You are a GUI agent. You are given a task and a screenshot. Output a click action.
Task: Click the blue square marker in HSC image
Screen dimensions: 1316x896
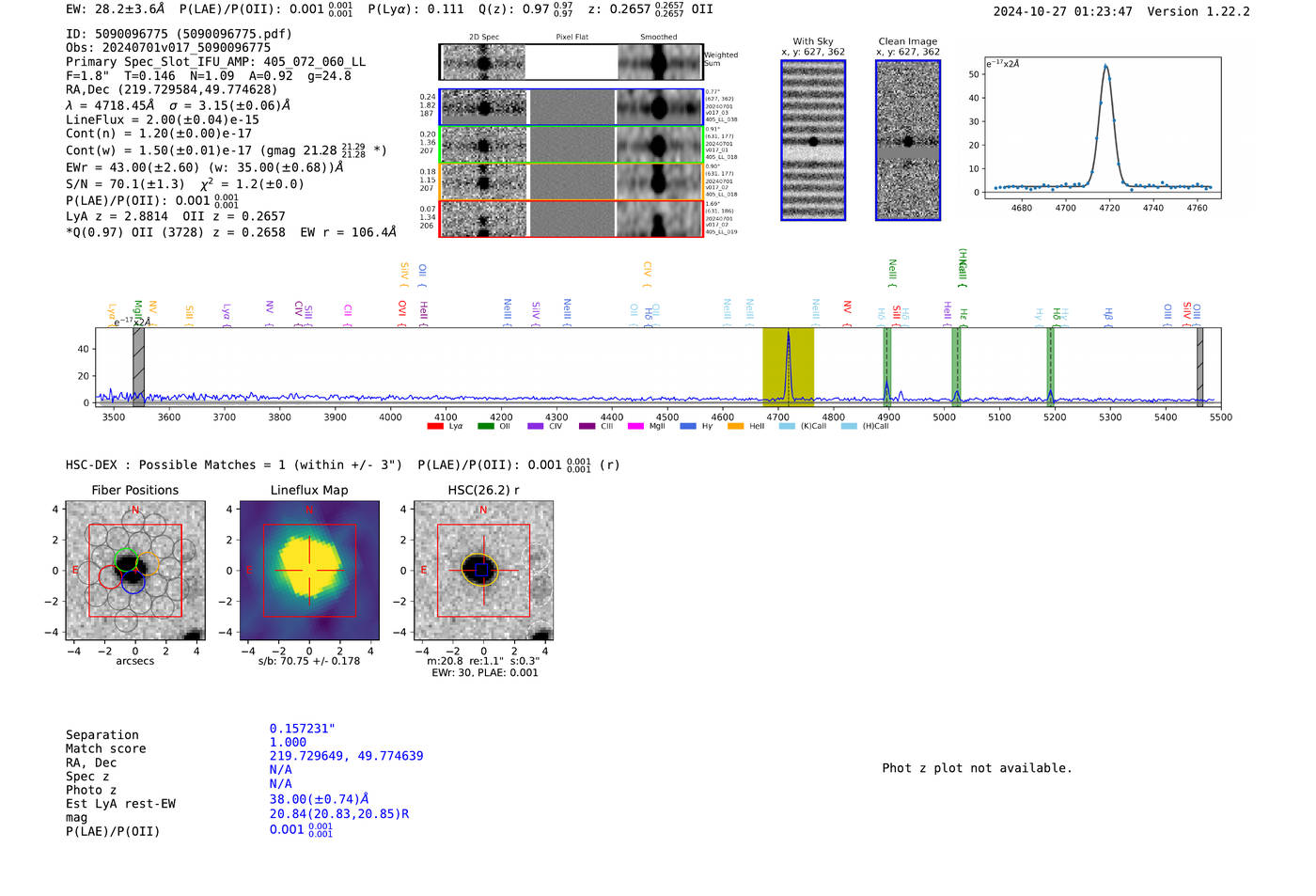[482, 570]
